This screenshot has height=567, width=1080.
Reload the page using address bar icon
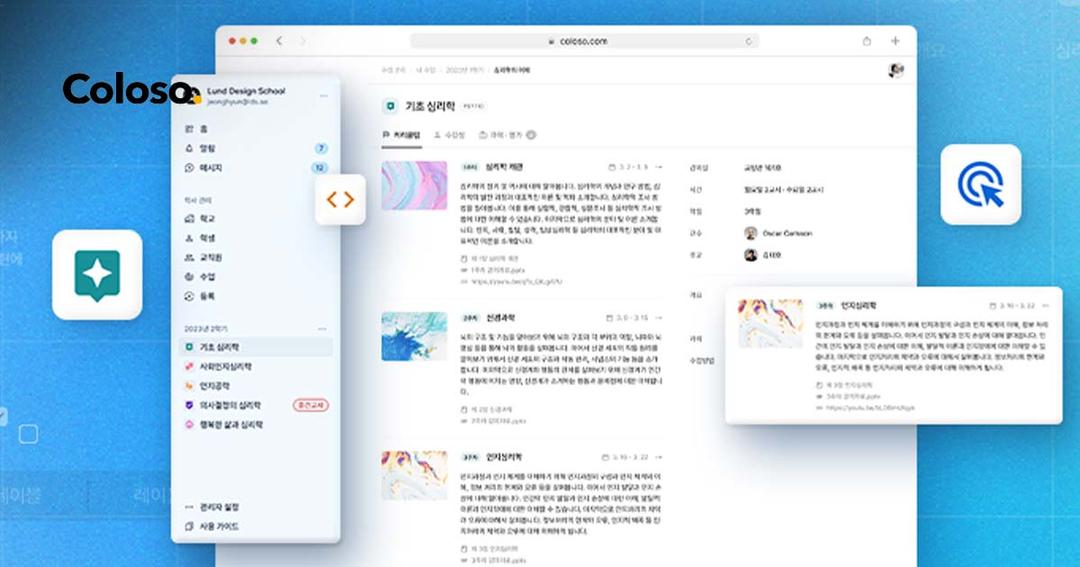749,41
